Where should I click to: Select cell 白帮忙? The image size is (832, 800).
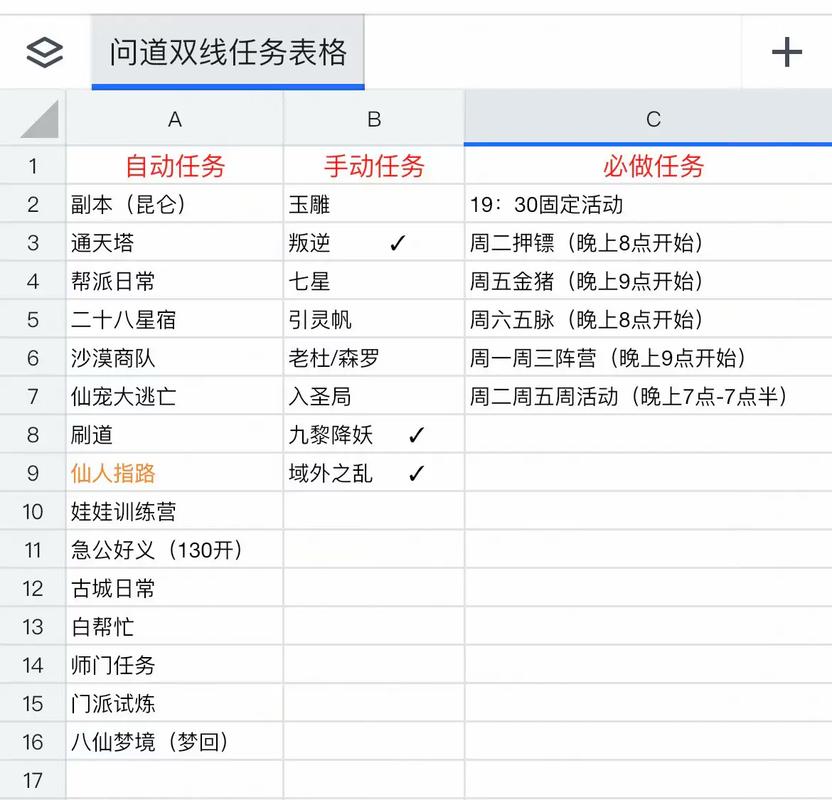point(175,627)
